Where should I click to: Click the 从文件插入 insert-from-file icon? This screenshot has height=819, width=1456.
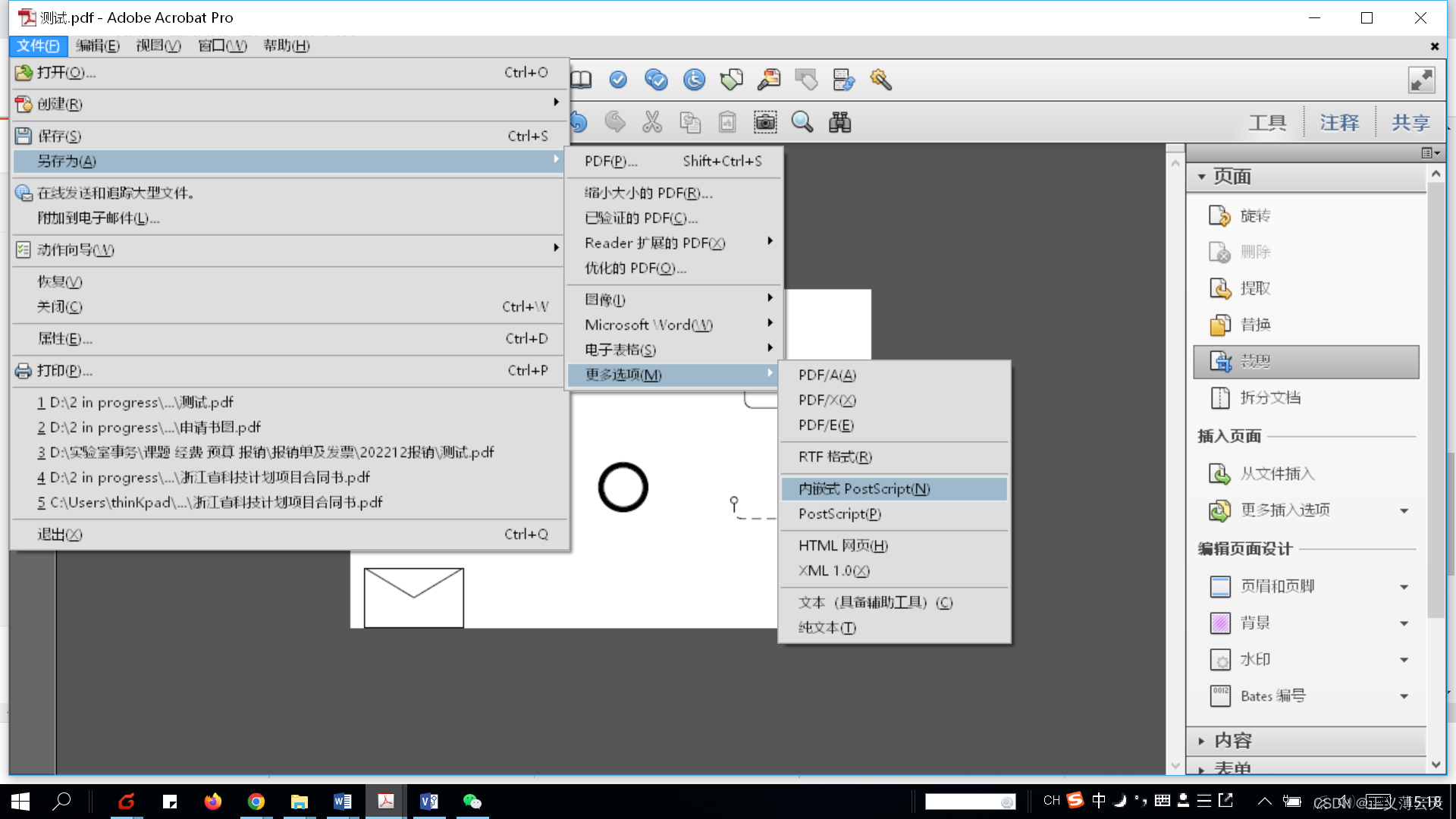[1220, 473]
